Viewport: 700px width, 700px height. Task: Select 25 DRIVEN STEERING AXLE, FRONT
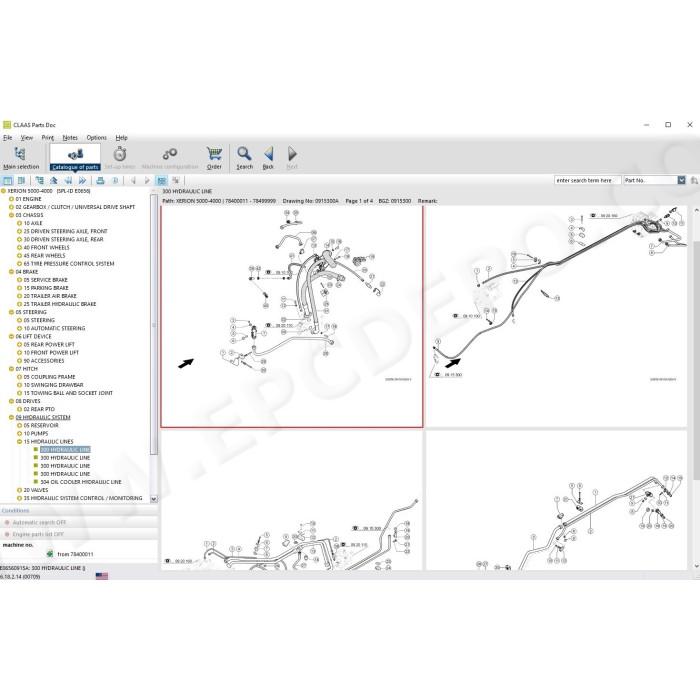pos(66,231)
